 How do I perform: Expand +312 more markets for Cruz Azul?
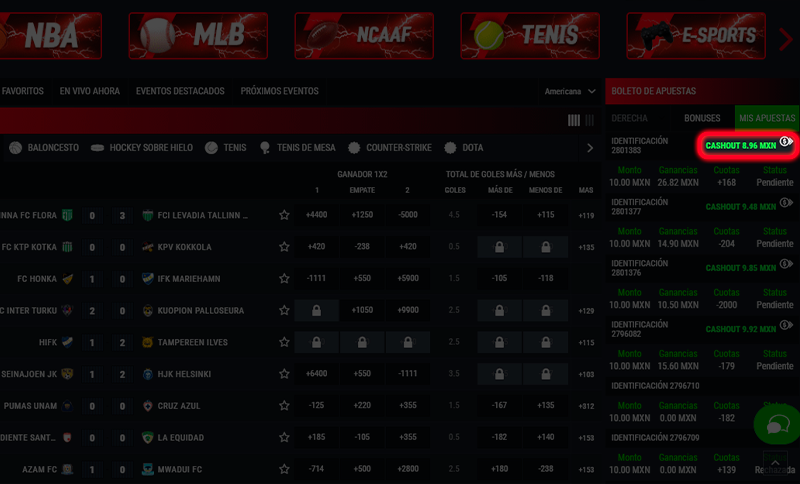[x=586, y=406]
